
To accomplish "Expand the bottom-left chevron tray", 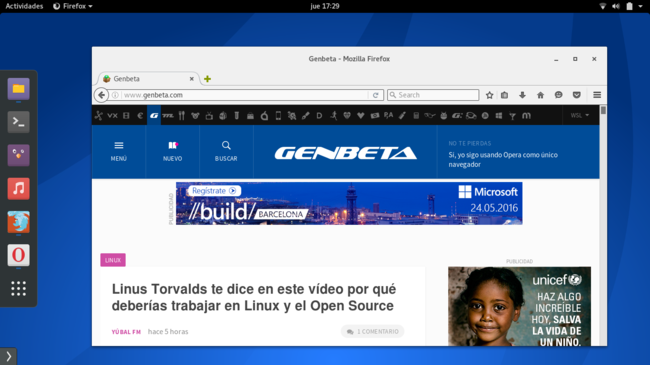I will pos(8,356).
